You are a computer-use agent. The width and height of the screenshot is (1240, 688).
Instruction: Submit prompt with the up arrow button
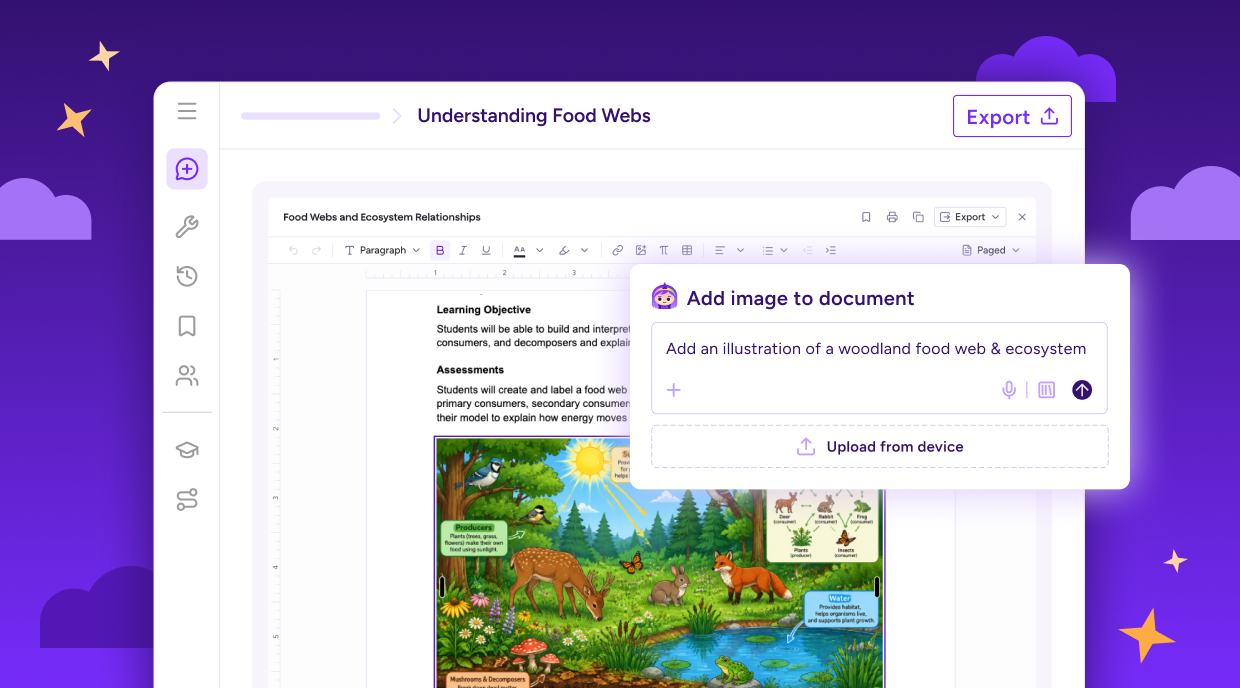(1082, 390)
